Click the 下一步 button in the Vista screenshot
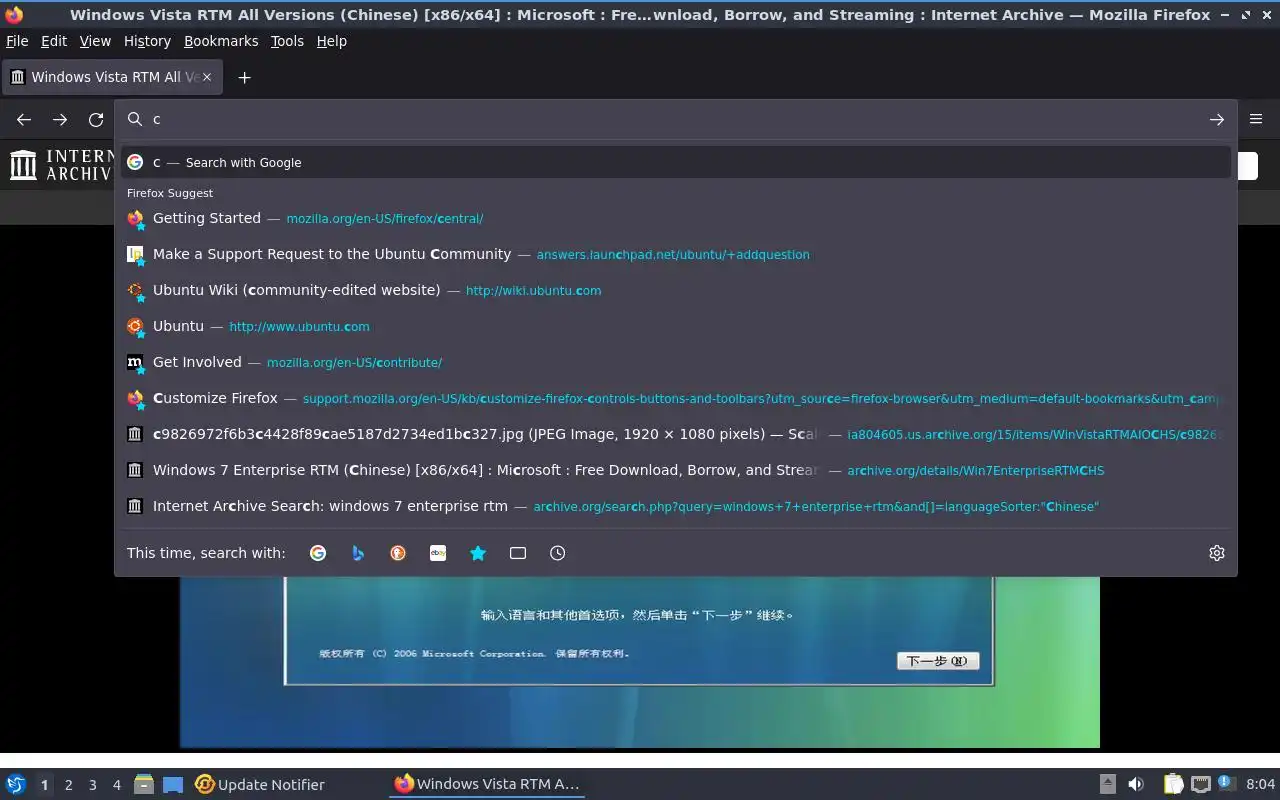Viewport: 1280px width, 800px height. point(937,661)
